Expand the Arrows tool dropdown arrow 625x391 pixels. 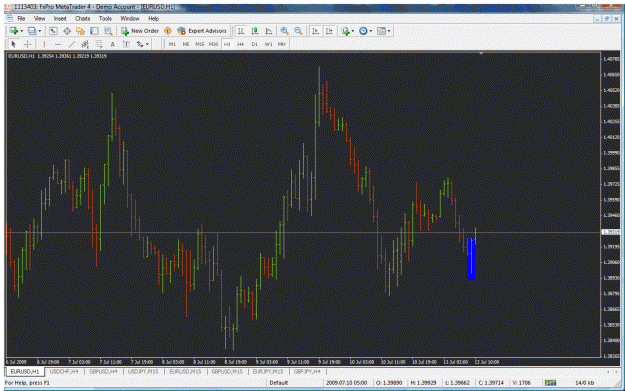click(147, 44)
